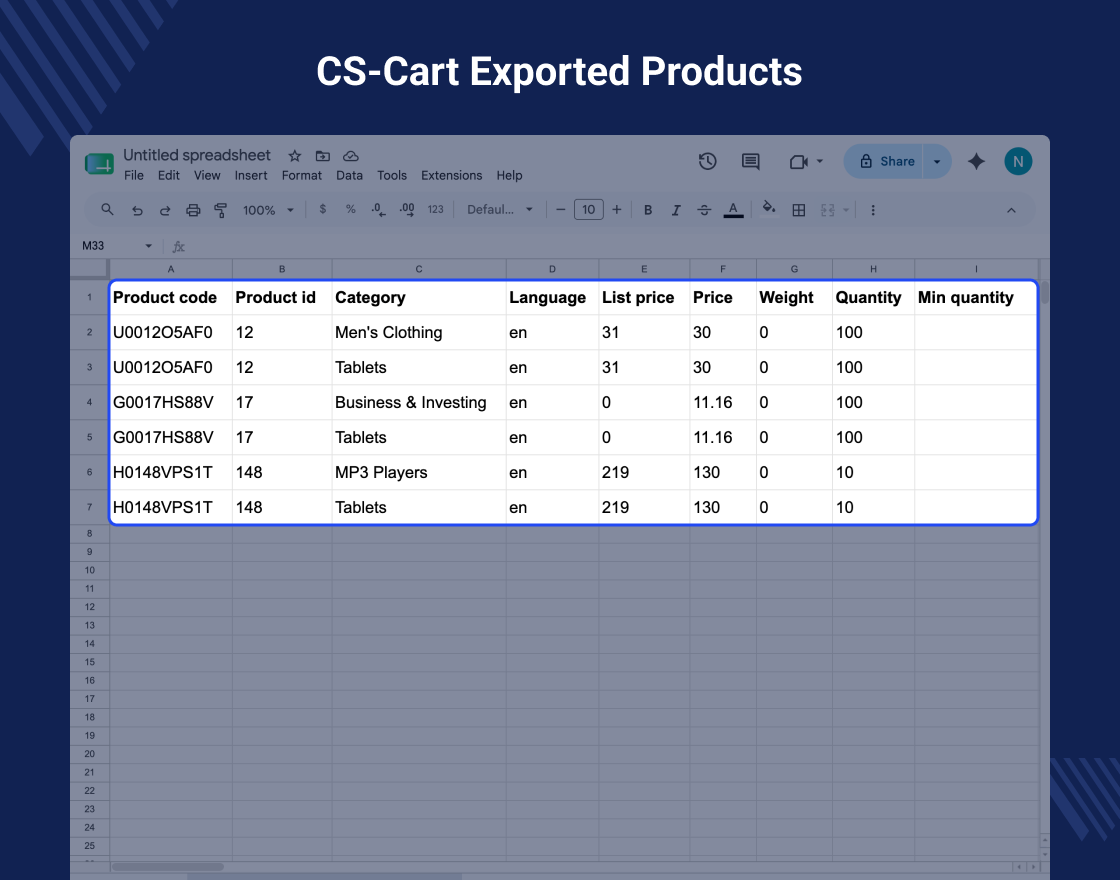
Task: Decrease font size minus button
Action: [561, 210]
